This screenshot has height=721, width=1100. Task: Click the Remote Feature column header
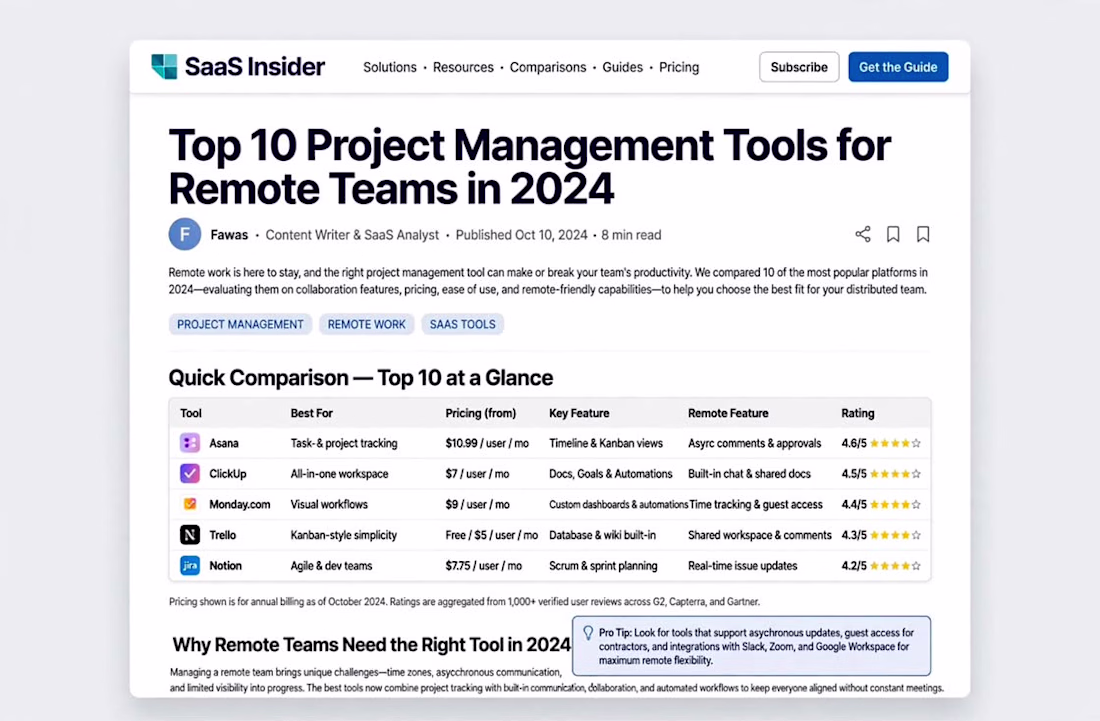click(728, 413)
